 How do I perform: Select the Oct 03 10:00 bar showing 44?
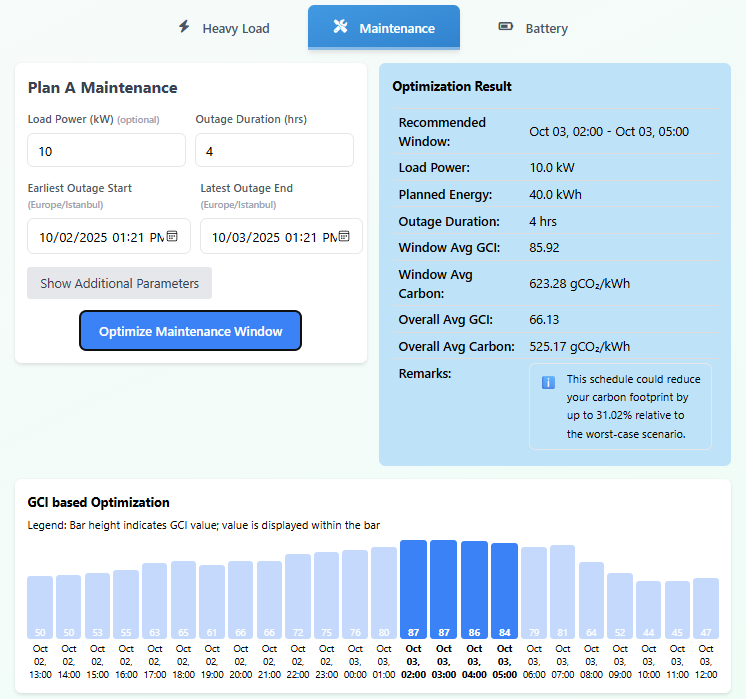click(648, 610)
